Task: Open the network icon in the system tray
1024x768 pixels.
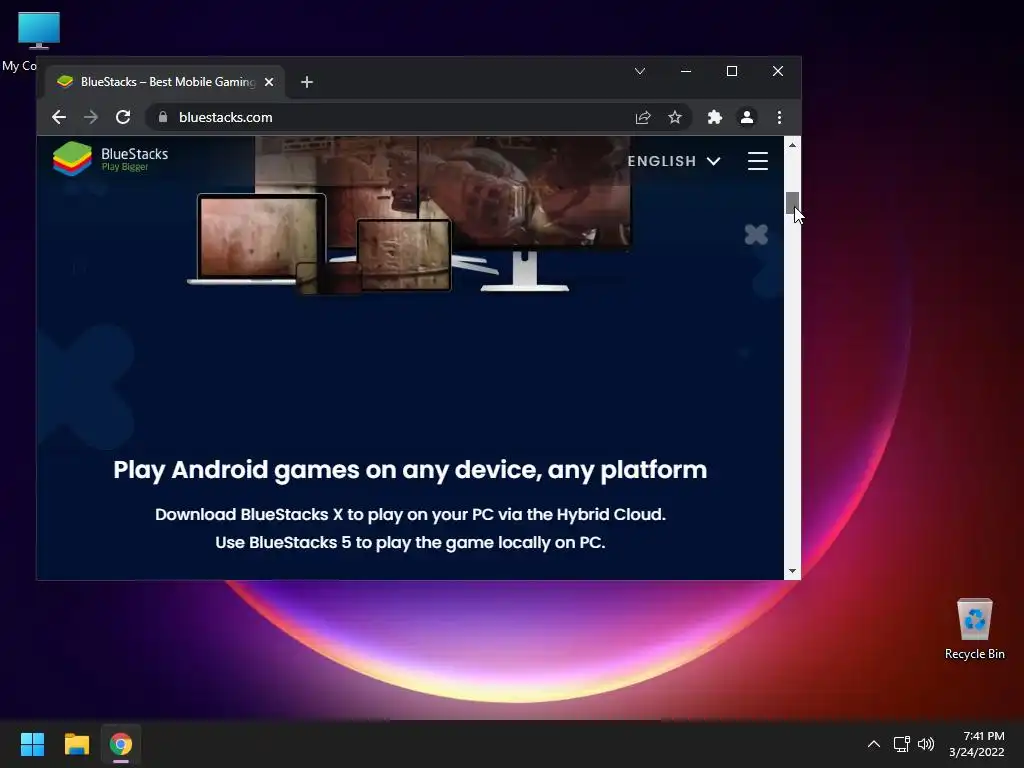Action: [x=902, y=744]
